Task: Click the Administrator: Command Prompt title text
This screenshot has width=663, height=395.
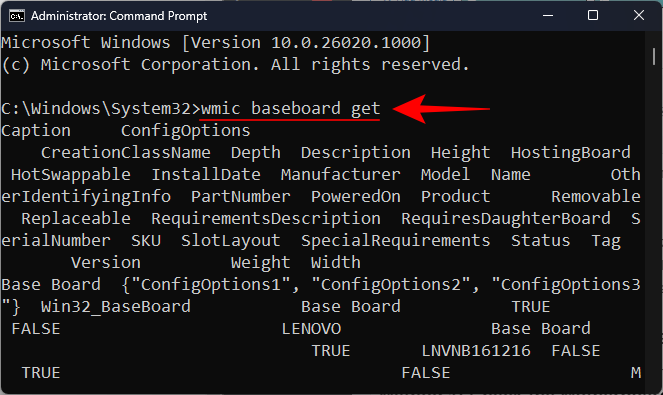Action: pyautogui.click(x=119, y=16)
